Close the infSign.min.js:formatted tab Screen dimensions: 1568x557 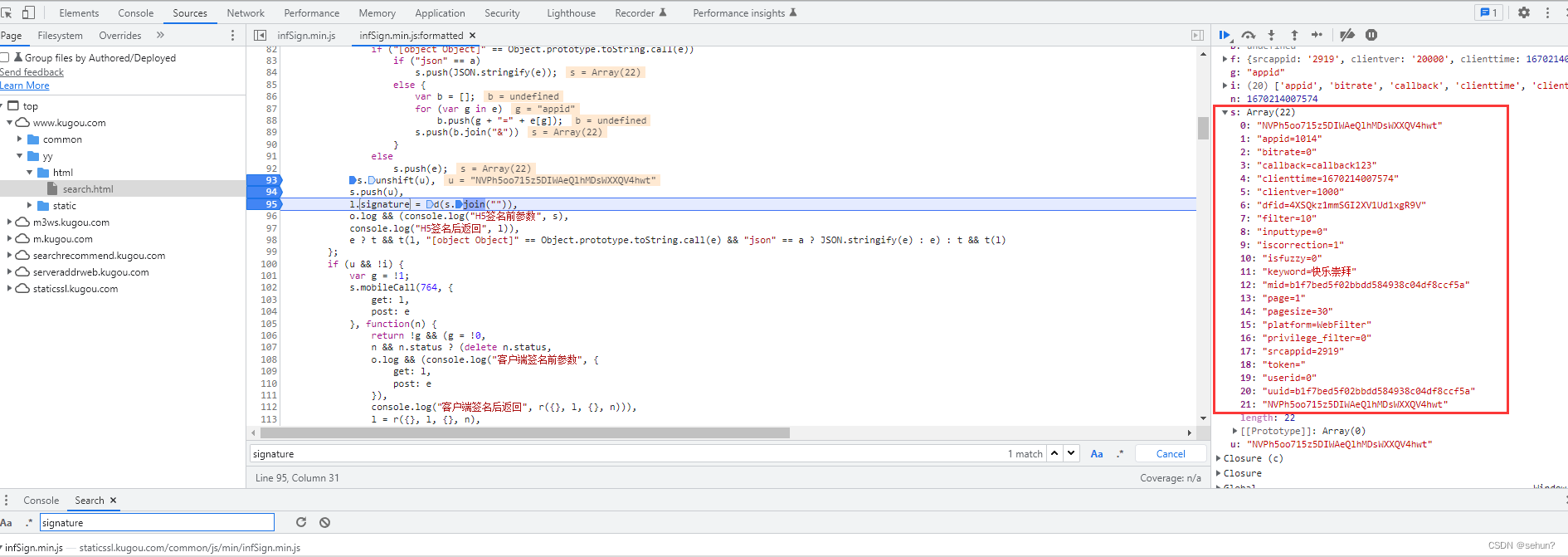pyautogui.click(x=472, y=36)
